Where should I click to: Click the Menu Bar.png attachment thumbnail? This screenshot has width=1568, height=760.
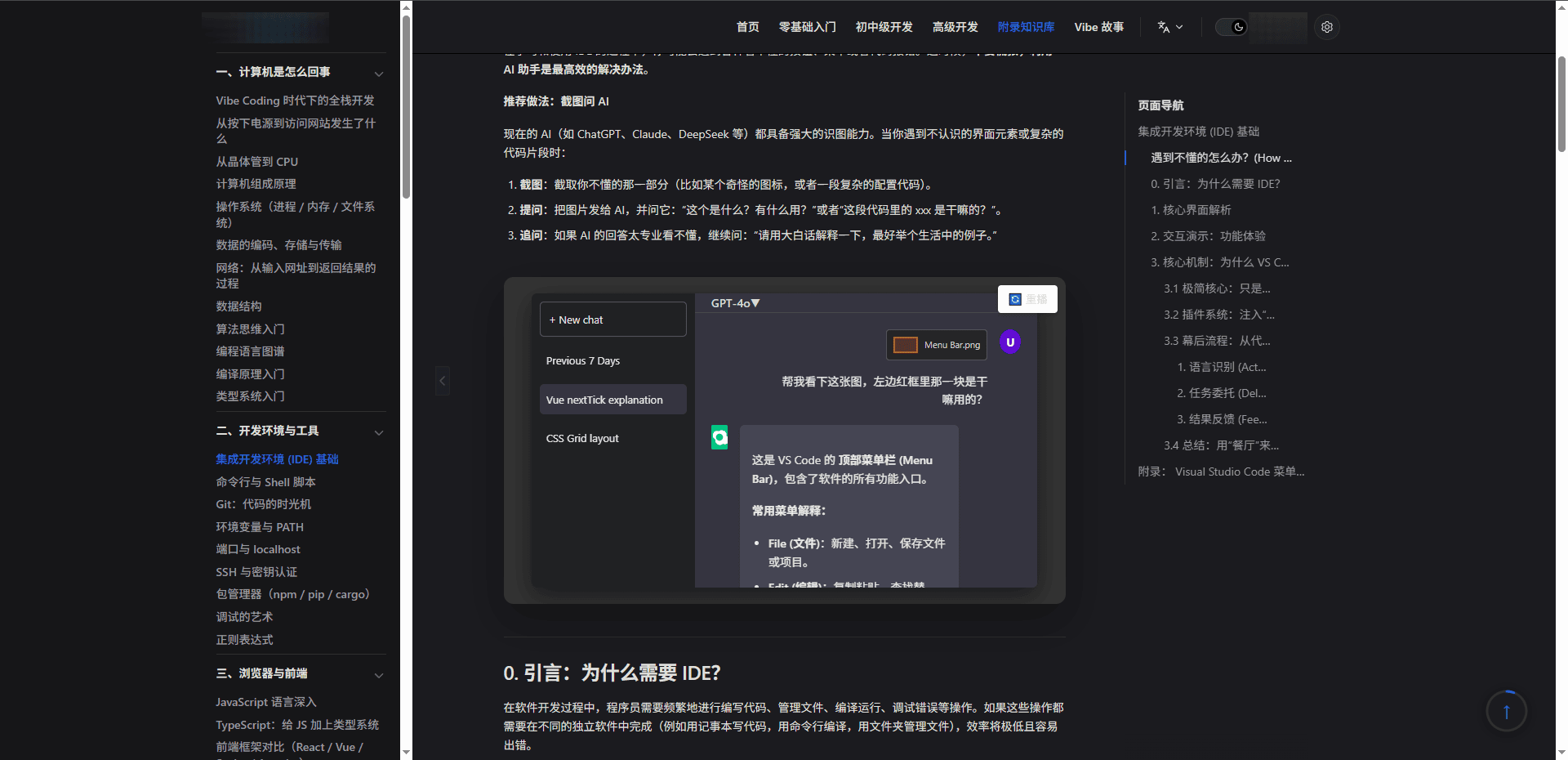937,345
